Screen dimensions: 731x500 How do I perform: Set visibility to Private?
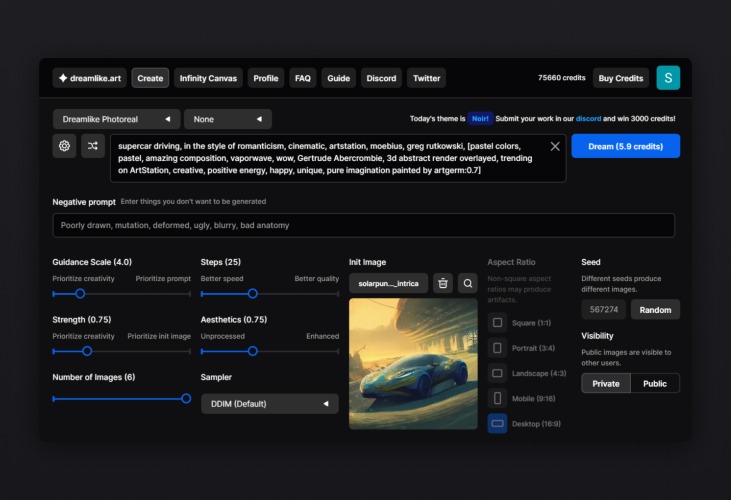(x=606, y=383)
